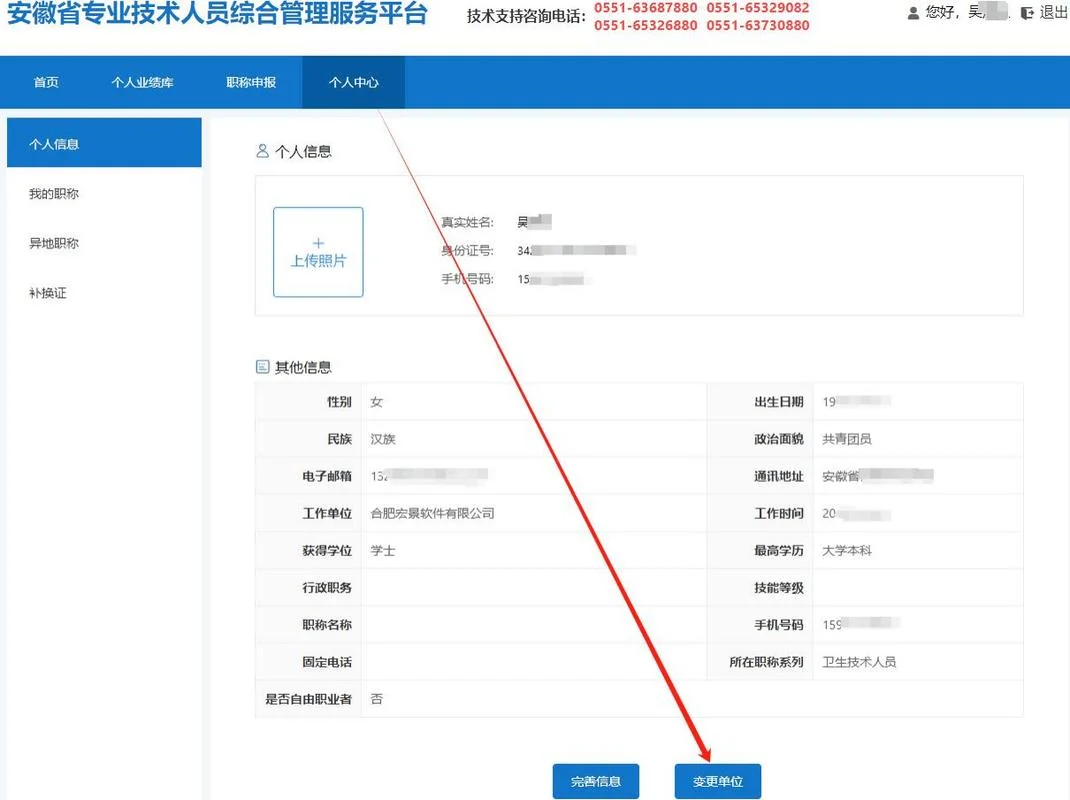This screenshot has width=1070, height=800.
Task: Click the 是否自由职业者 value 否
Action: pyautogui.click(x=377, y=699)
